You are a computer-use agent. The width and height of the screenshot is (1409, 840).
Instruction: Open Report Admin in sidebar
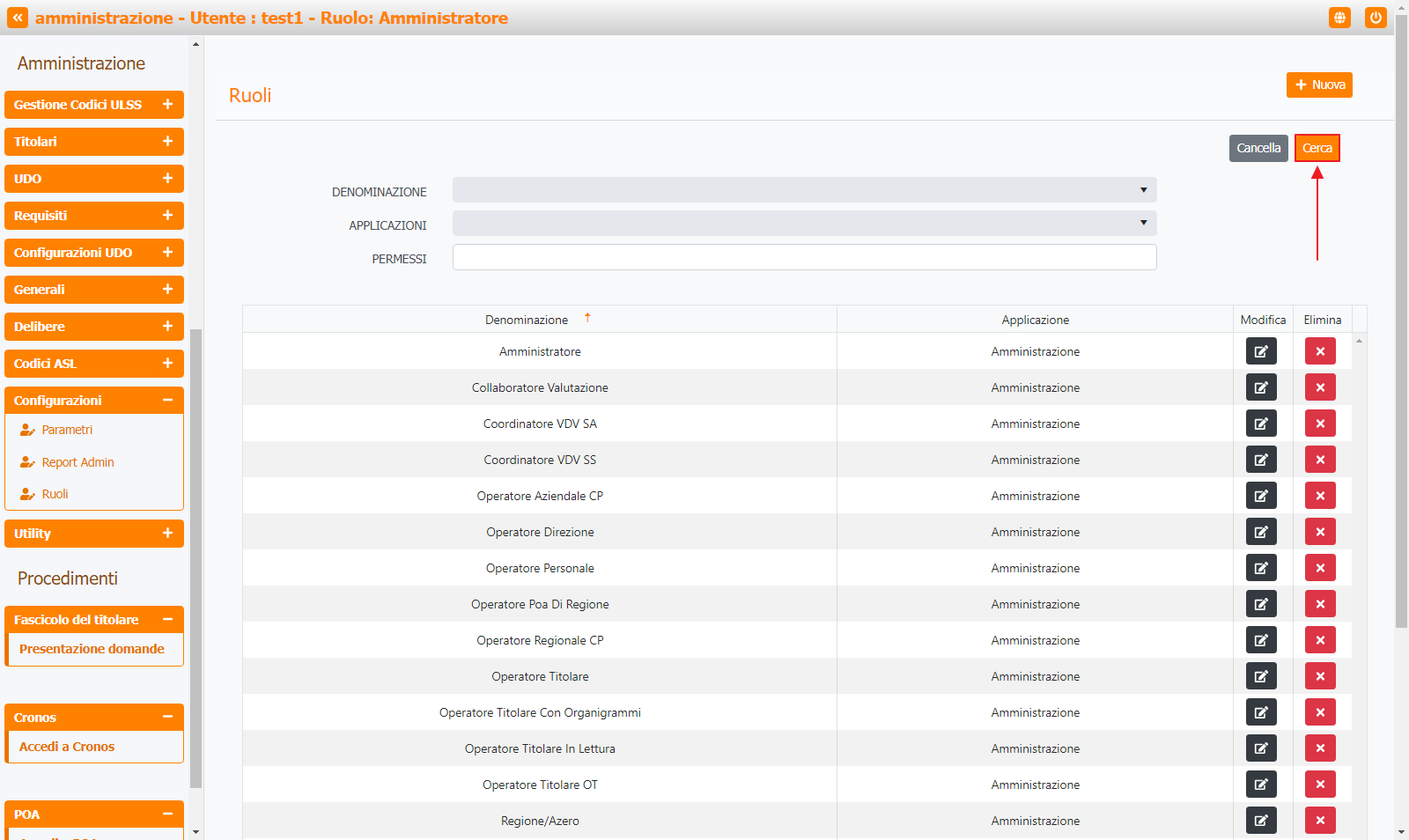[77, 462]
